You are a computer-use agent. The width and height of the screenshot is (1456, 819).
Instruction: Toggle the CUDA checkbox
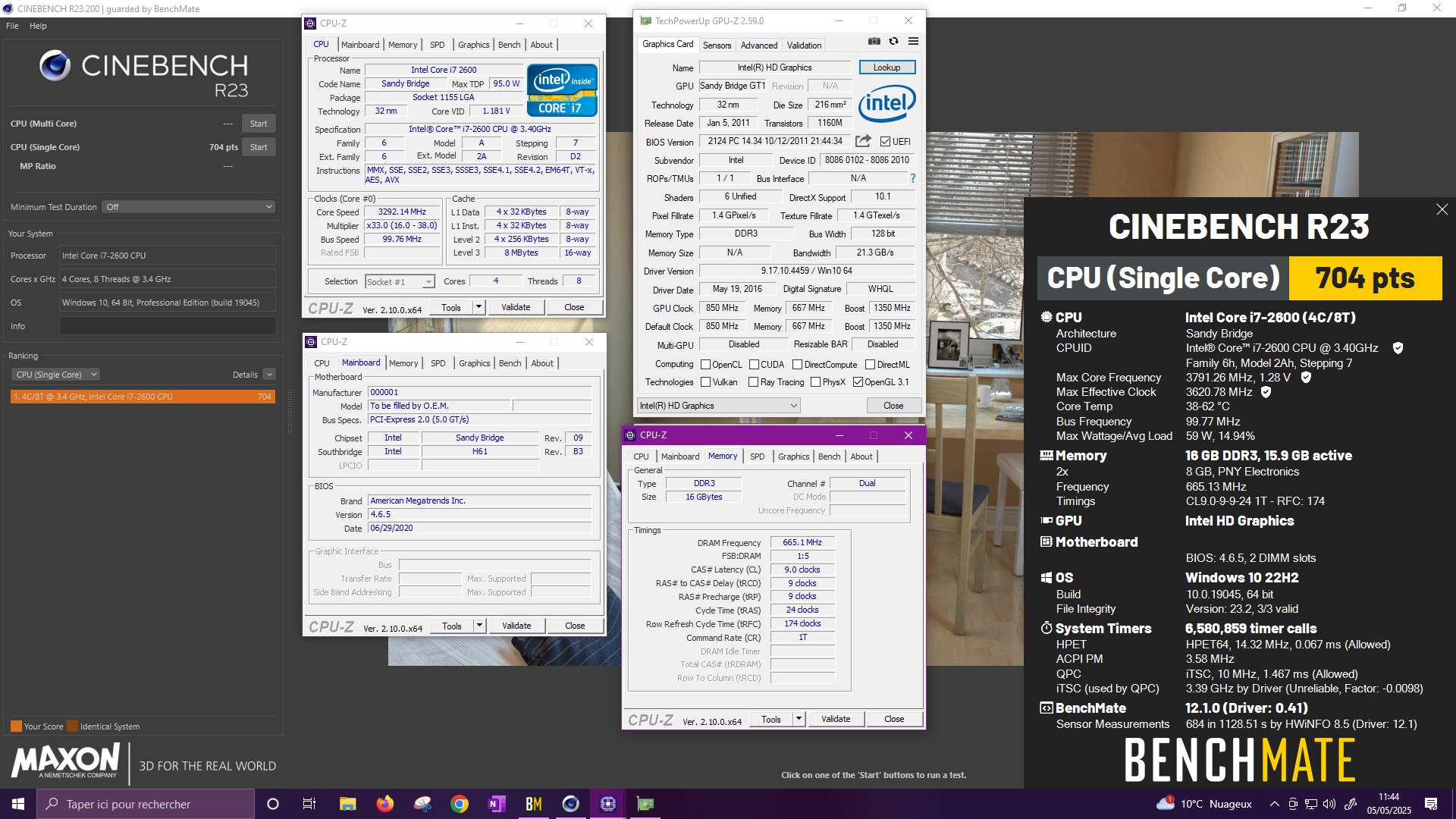point(754,365)
